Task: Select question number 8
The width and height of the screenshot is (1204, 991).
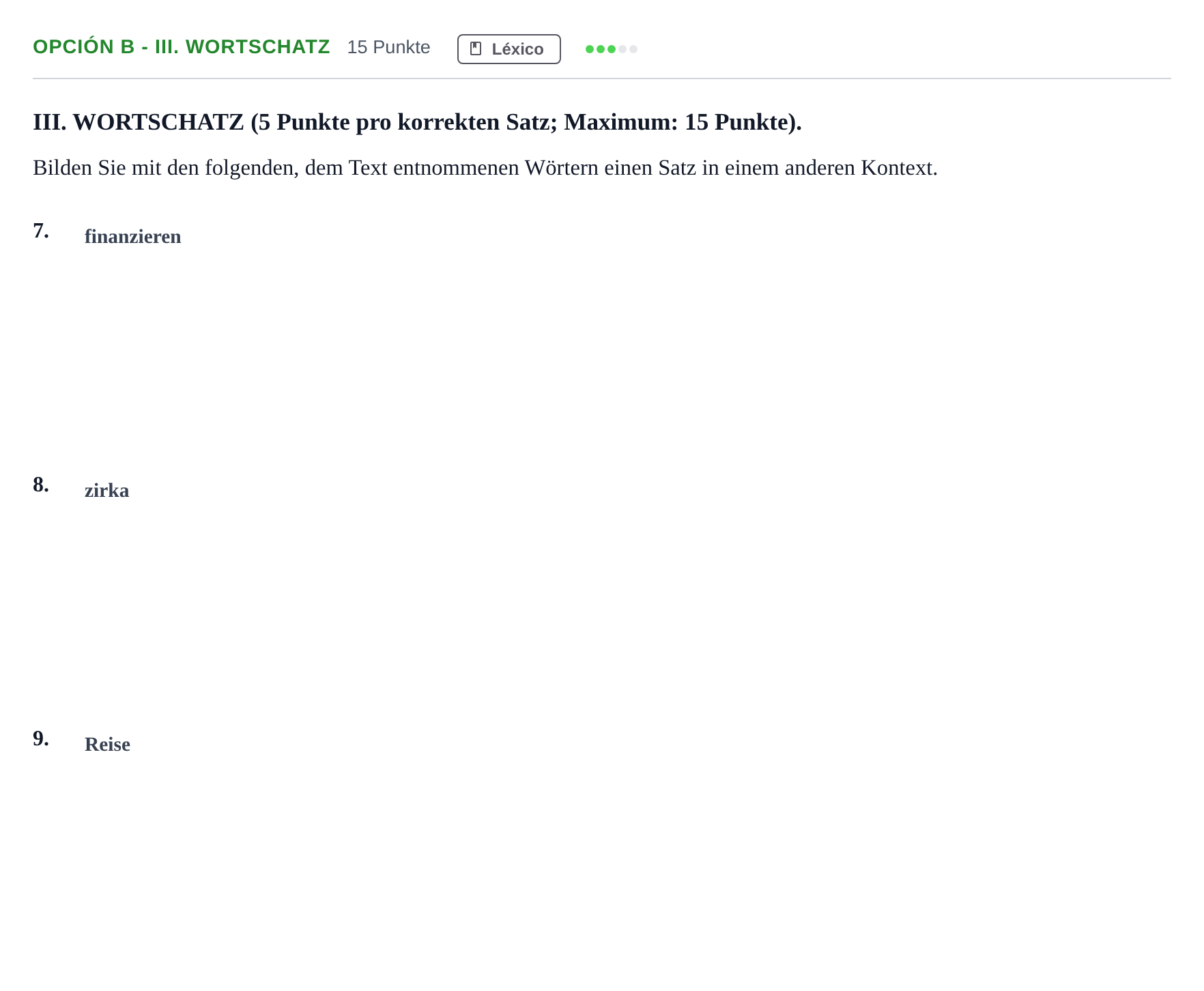Action: tap(41, 485)
